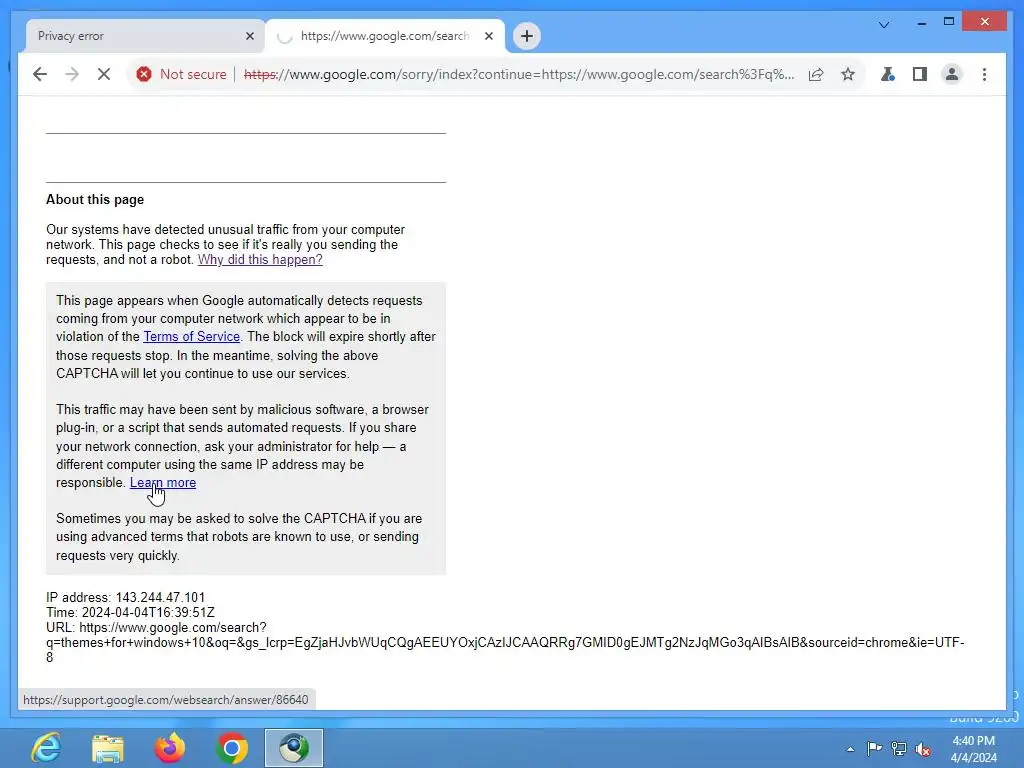Open Chrome Labs flask icon
This screenshot has width=1024, height=768.
[x=888, y=74]
